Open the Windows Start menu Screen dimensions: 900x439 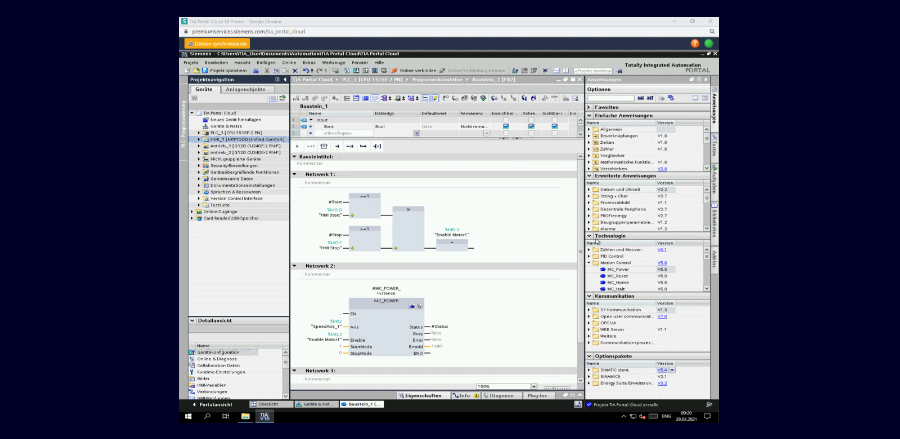[x=188, y=416]
